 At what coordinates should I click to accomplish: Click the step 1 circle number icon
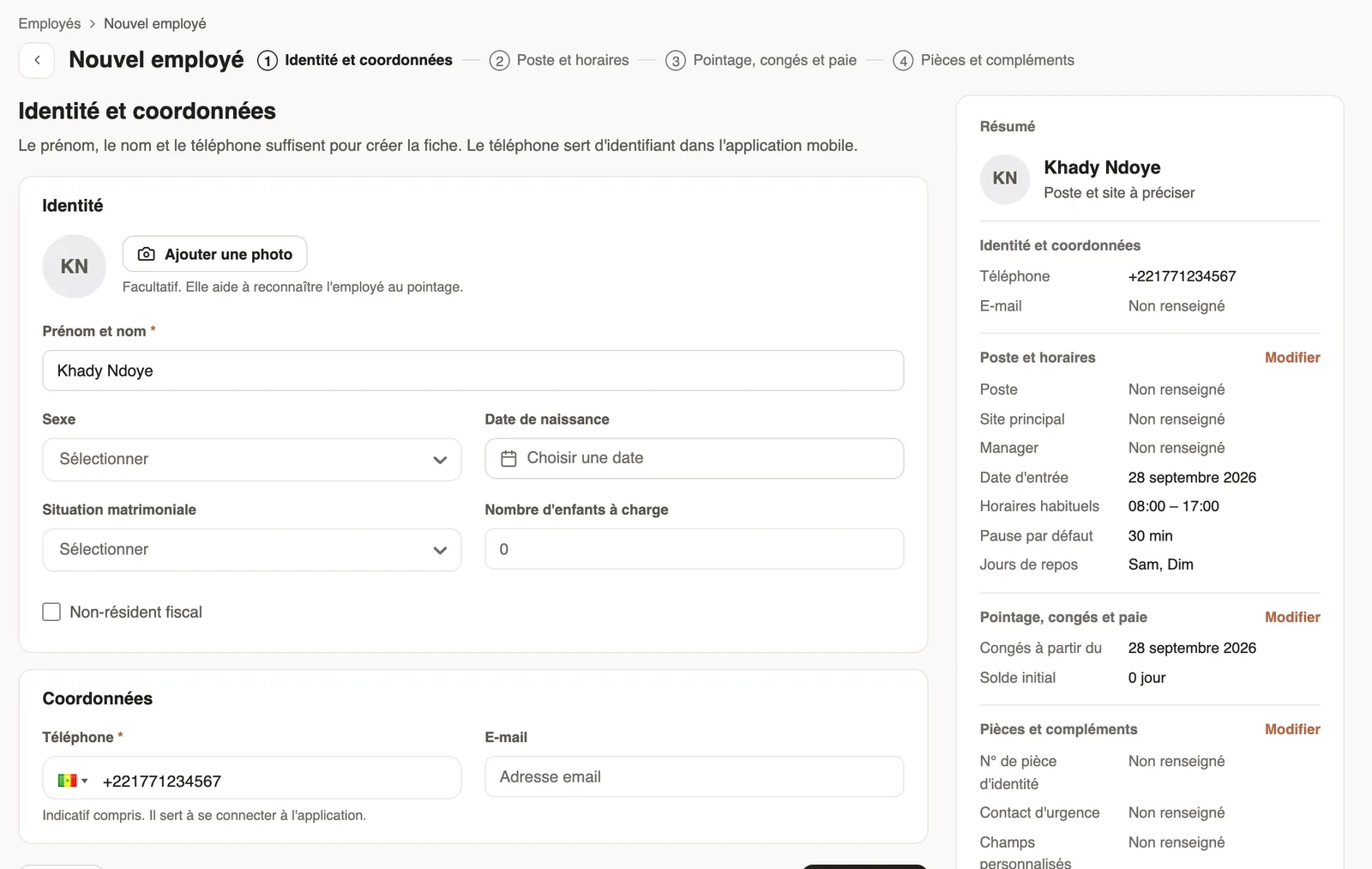coord(268,60)
